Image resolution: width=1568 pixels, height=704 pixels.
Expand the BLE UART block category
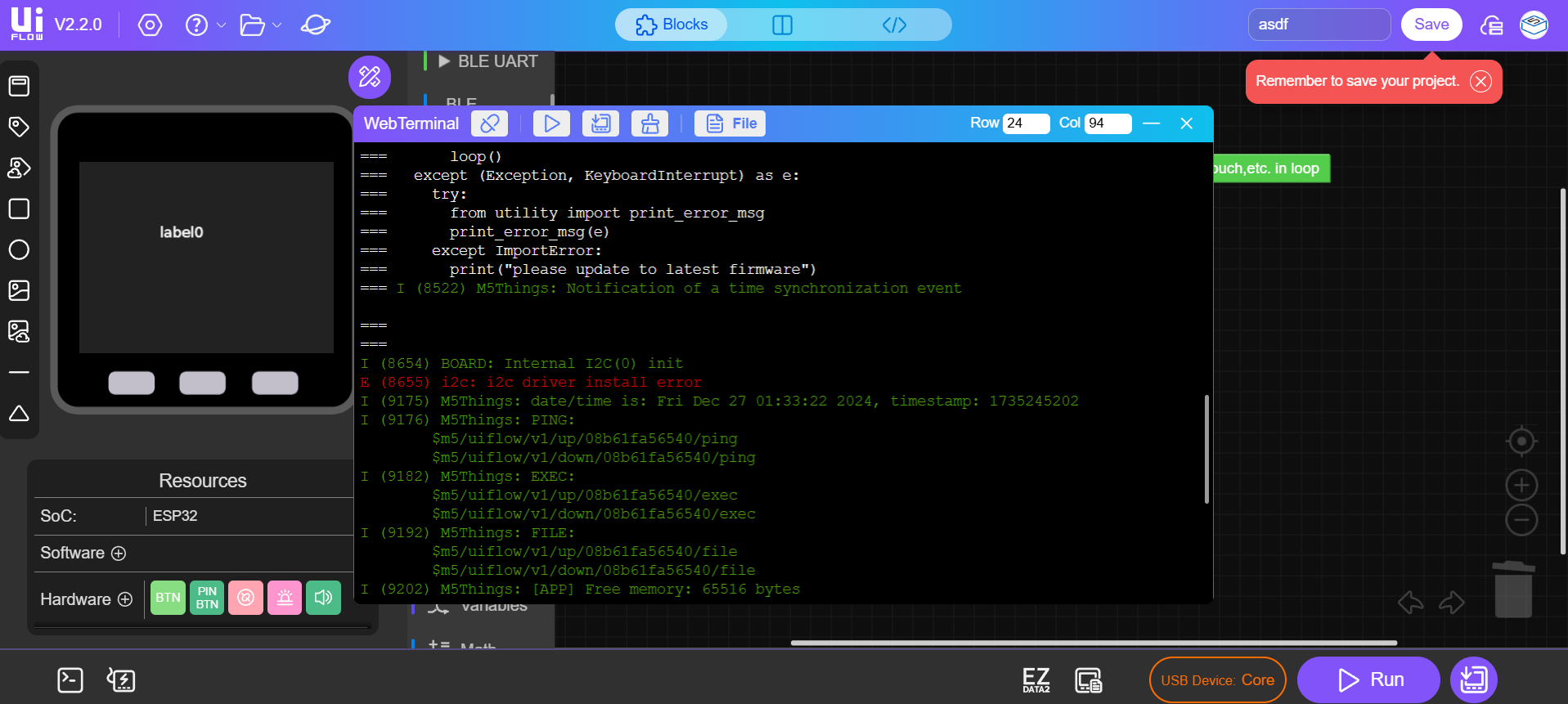coord(488,61)
